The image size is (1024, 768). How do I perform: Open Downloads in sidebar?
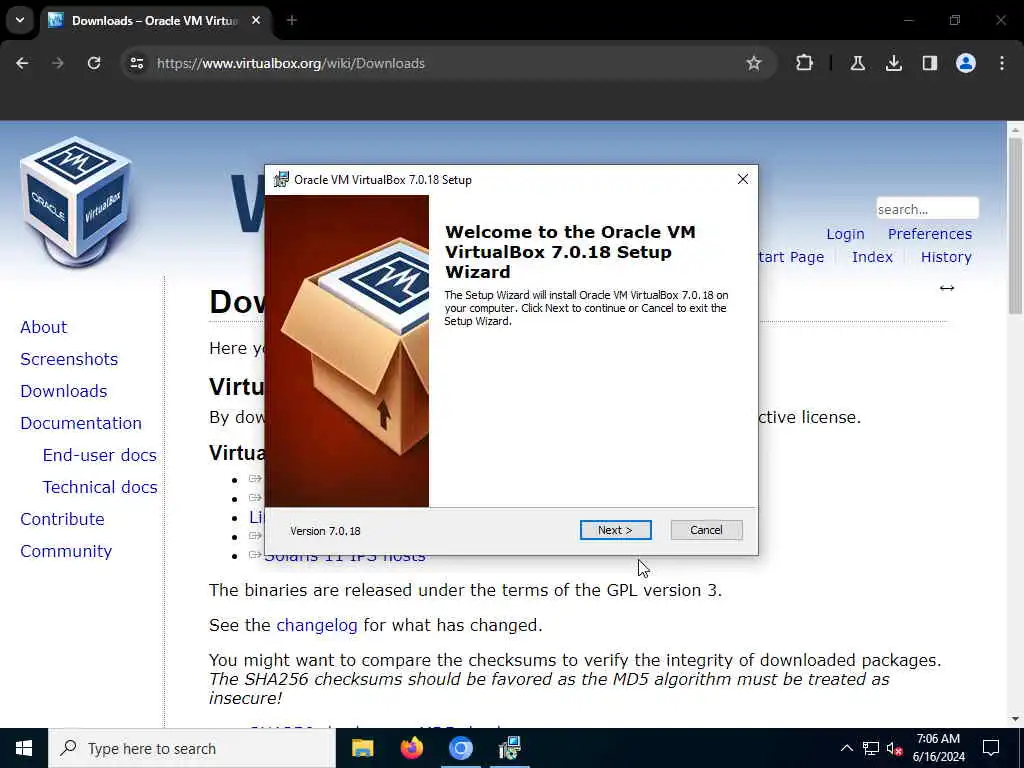(64, 391)
